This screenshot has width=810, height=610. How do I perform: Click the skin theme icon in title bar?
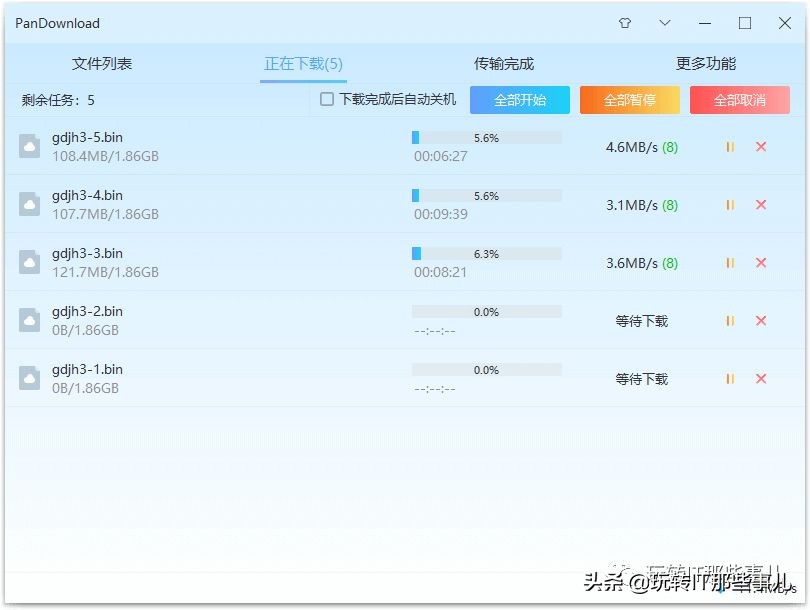623,22
